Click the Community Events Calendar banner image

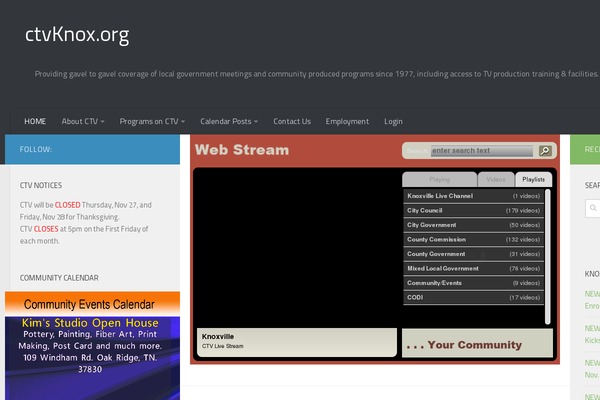pyautogui.click(x=92, y=304)
